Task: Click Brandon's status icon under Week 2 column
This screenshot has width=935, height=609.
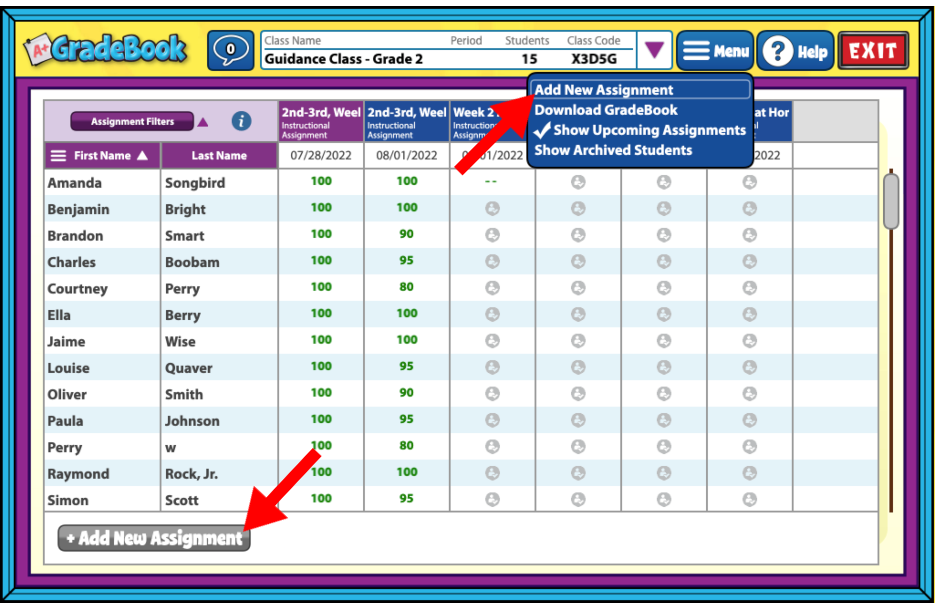Action: (492, 234)
